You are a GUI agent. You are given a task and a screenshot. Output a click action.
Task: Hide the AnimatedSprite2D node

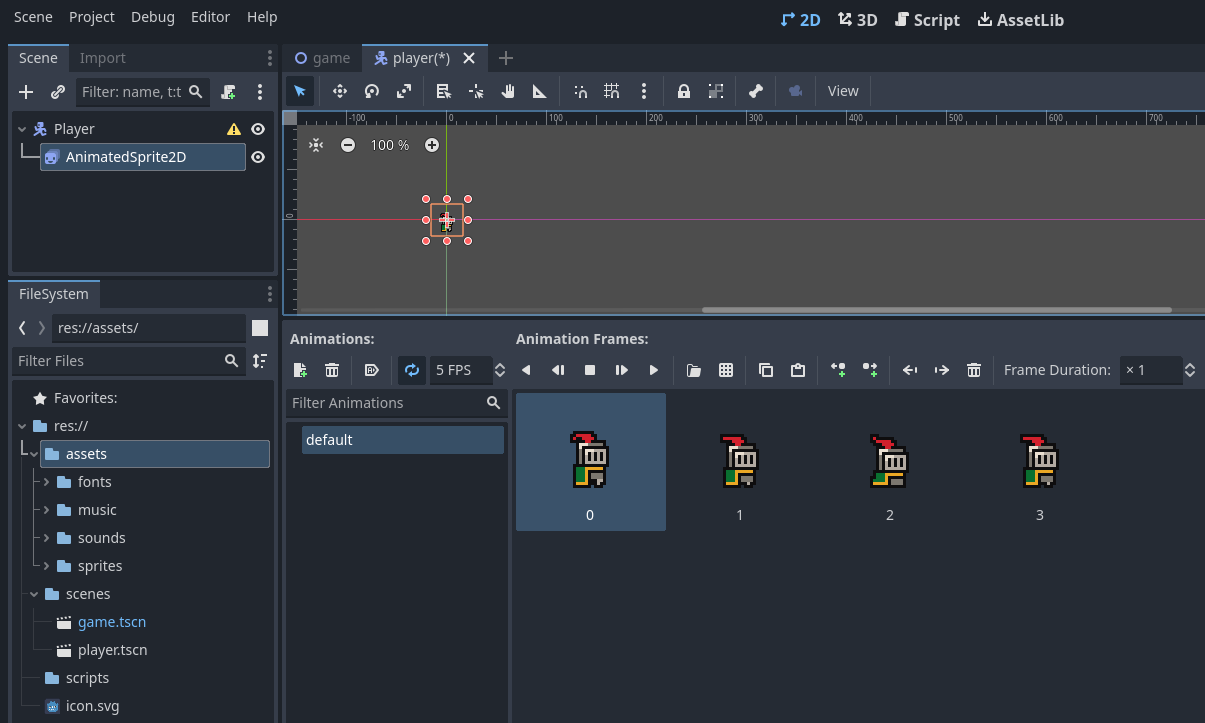coord(258,157)
